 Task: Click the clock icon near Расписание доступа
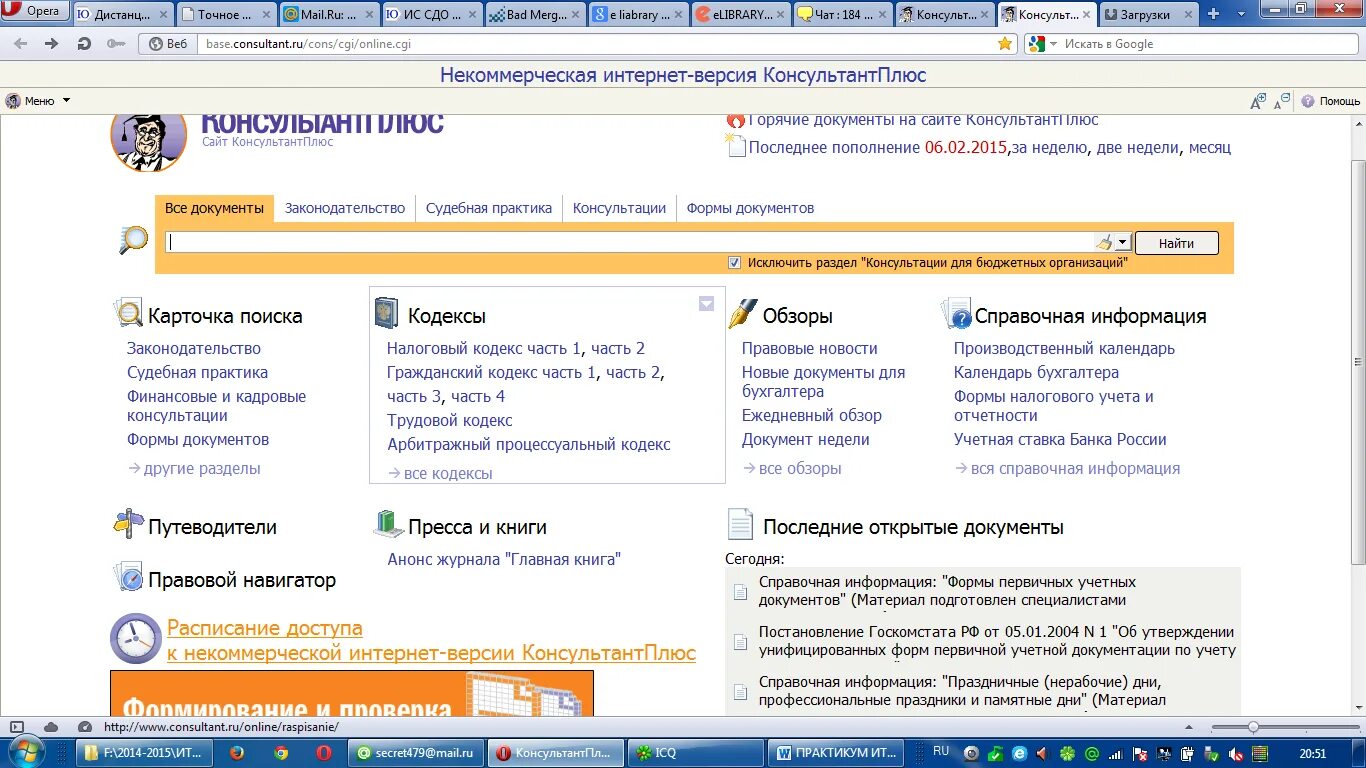135,638
